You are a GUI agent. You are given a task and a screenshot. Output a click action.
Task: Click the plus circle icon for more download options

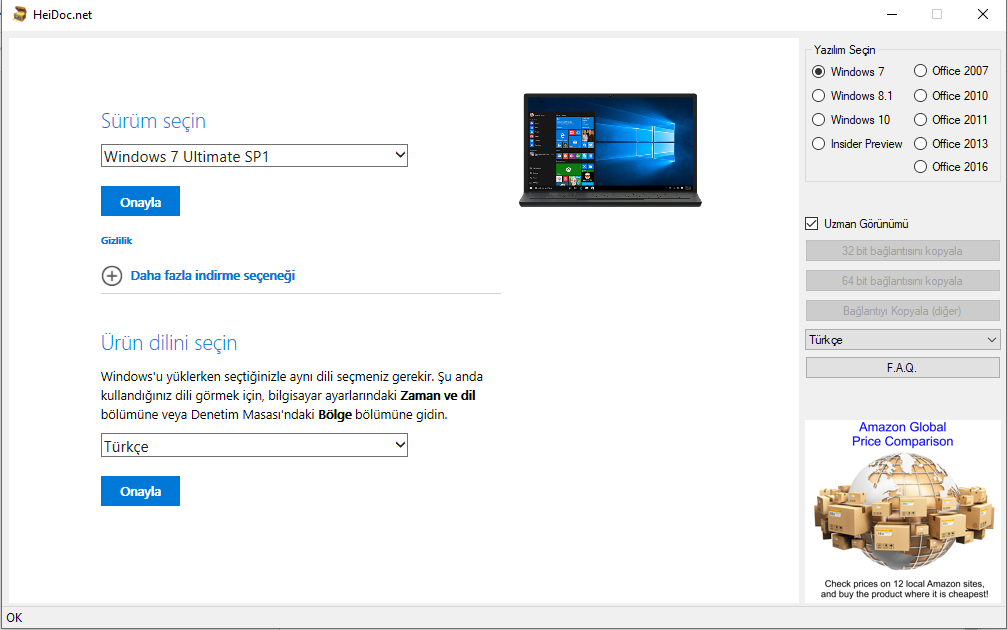pyautogui.click(x=112, y=276)
